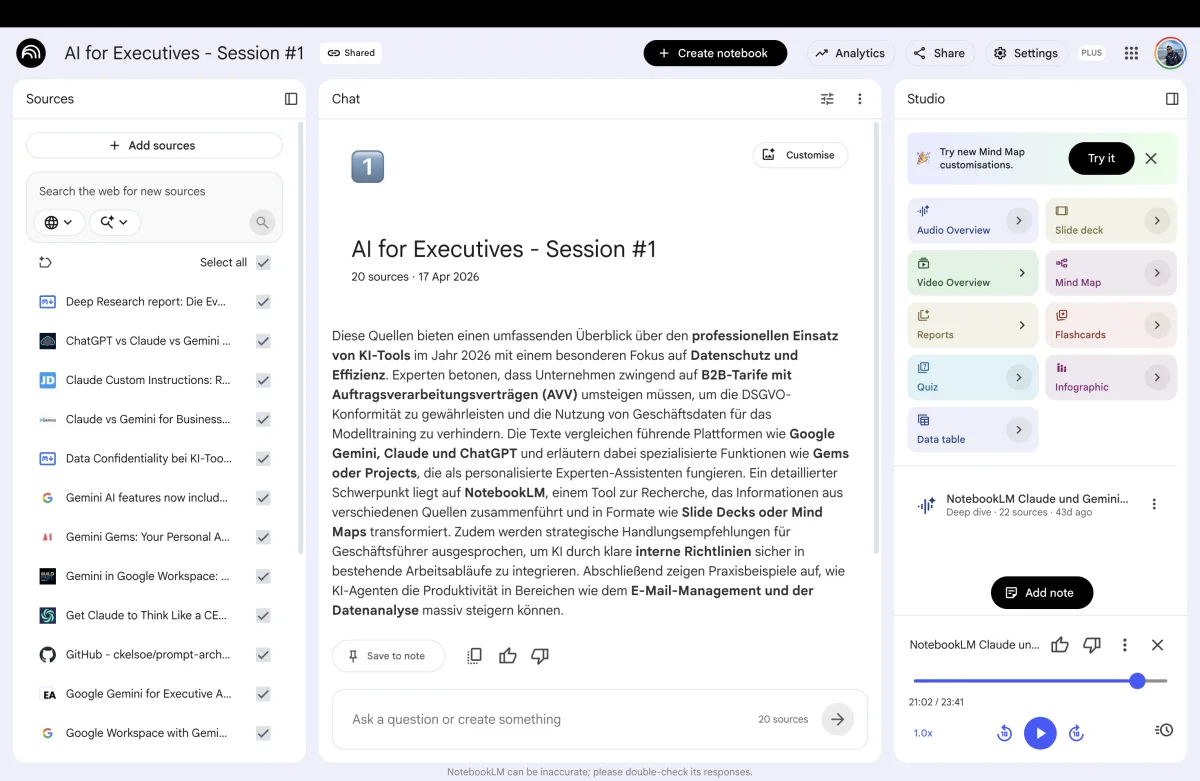Like the audio overview in player
This screenshot has height=781, width=1200.
click(1060, 645)
